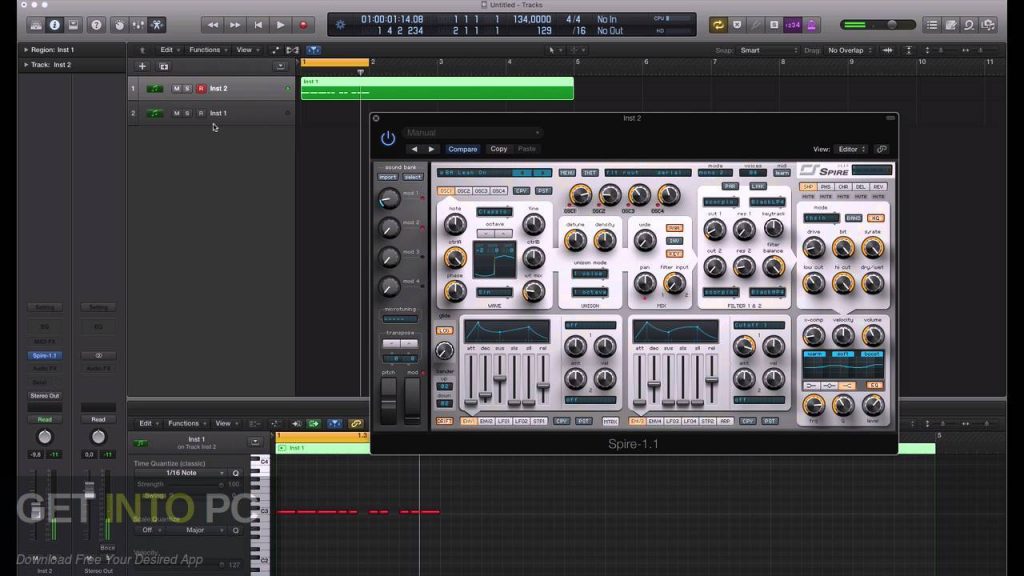Mute the Inst 1 track
The image size is (1024, 576).
(176, 113)
